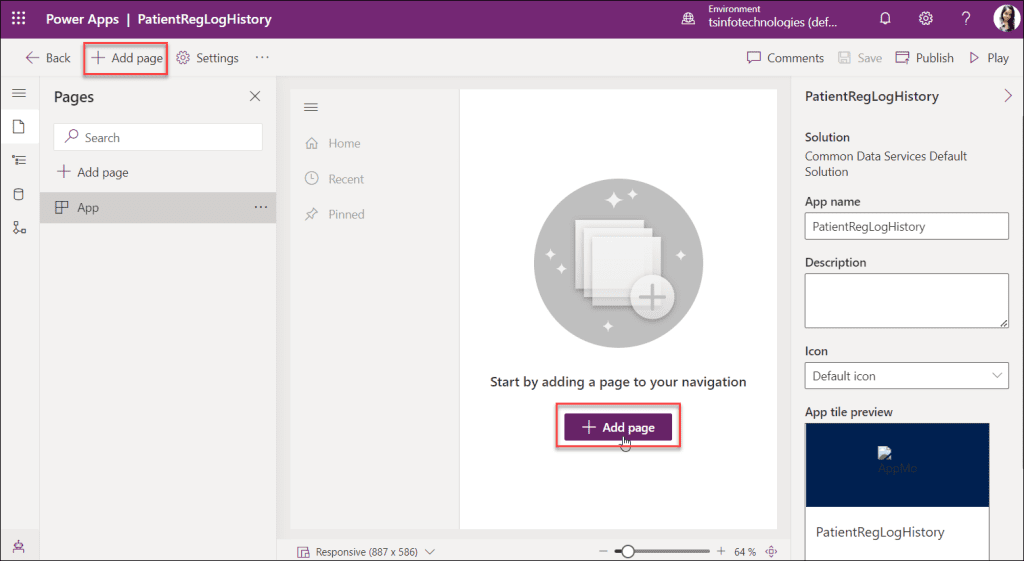Click the zoom slider handle
This screenshot has height=561, width=1024.
[628, 552]
